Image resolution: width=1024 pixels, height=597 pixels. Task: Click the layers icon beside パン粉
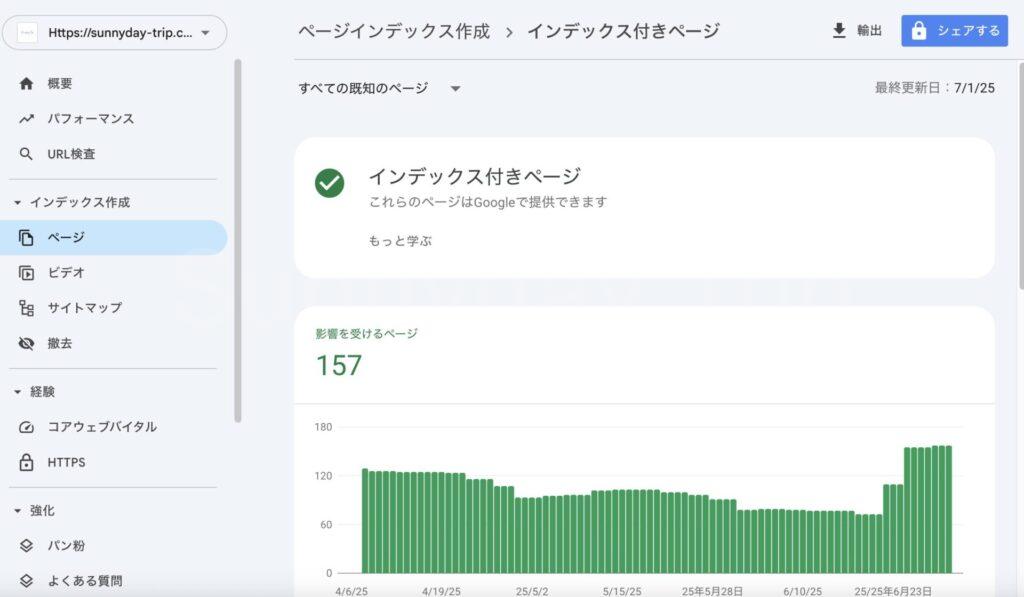point(27,546)
